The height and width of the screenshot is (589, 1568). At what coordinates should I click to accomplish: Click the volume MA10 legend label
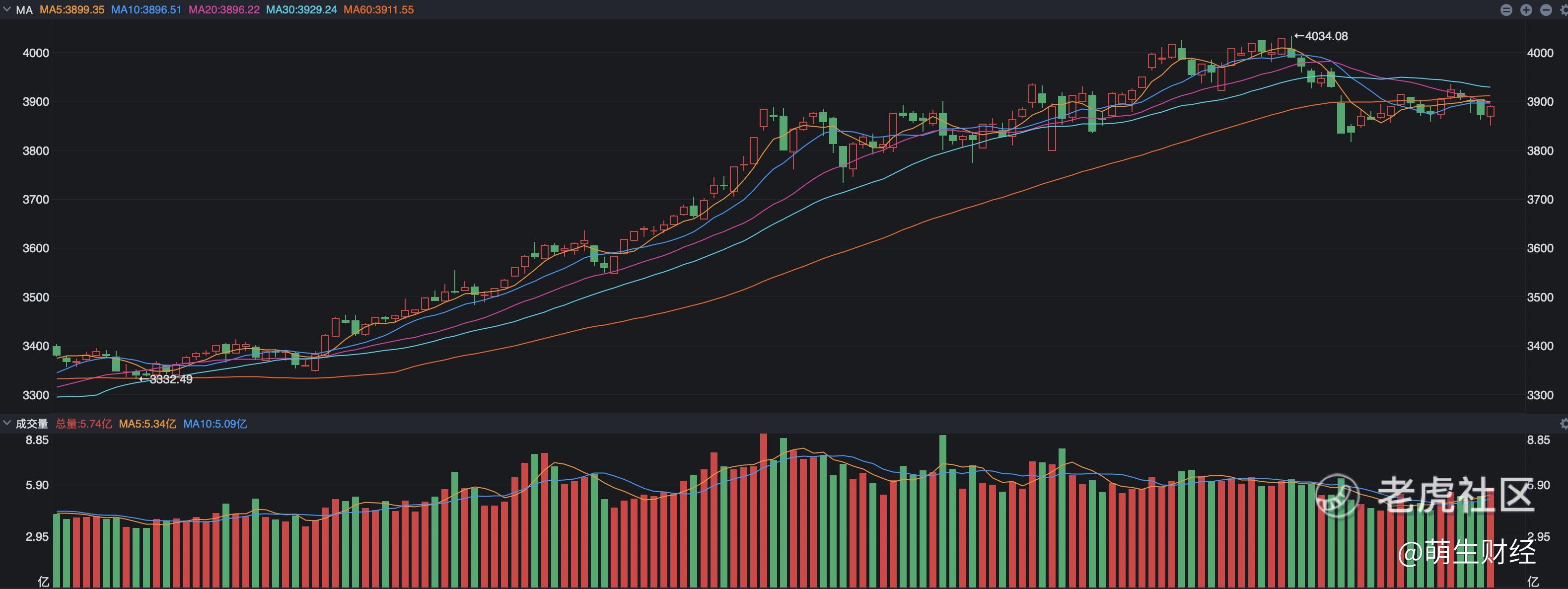(215, 424)
